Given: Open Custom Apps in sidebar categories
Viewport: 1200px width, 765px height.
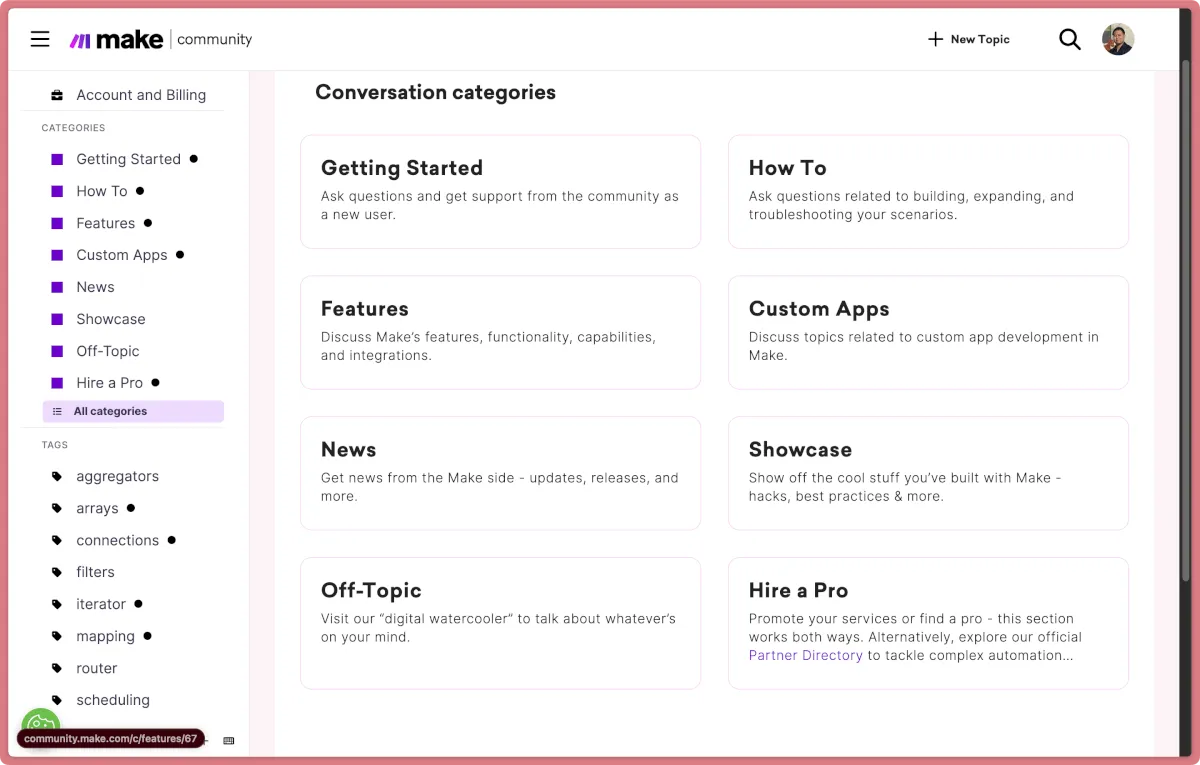Looking at the screenshot, I should click(122, 255).
